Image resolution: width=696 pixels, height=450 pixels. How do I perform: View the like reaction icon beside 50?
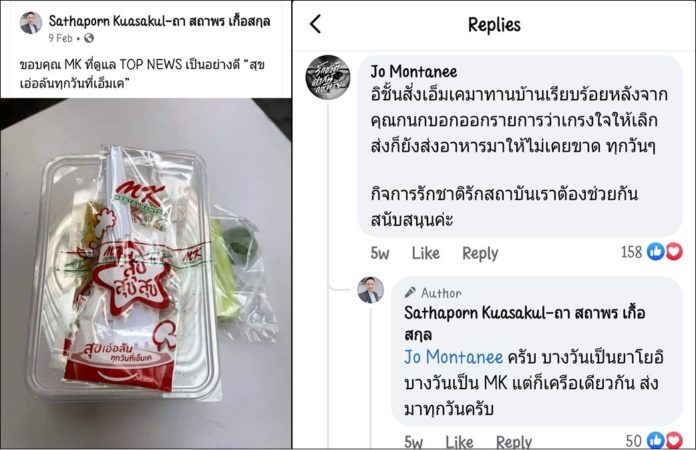pos(655,440)
